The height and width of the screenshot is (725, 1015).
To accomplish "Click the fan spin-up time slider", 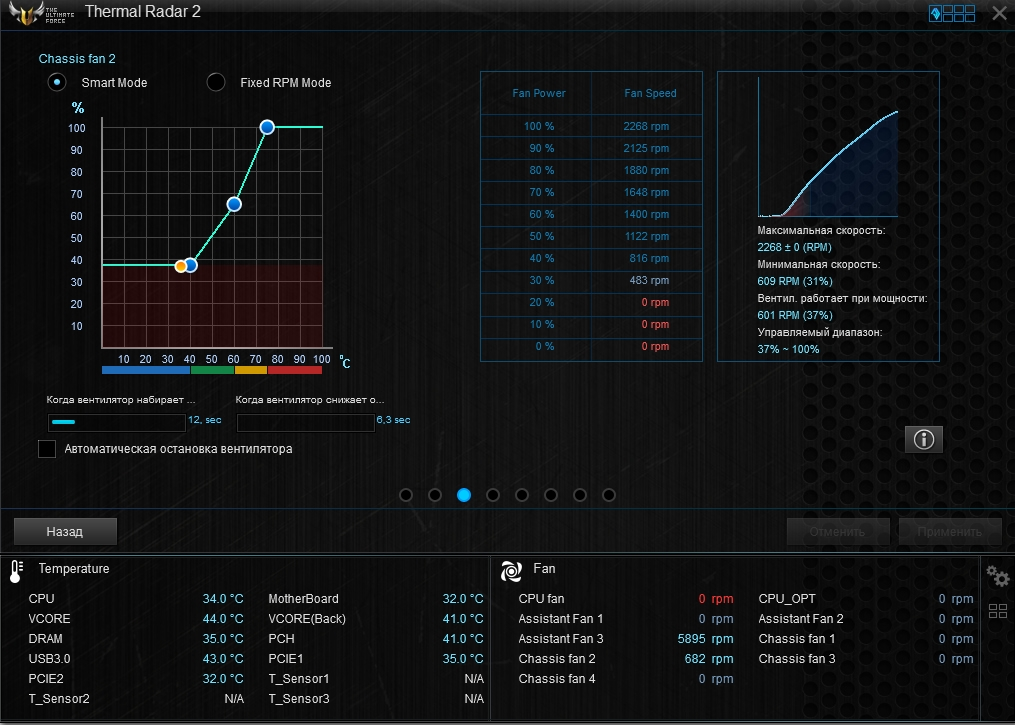I will point(117,422).
